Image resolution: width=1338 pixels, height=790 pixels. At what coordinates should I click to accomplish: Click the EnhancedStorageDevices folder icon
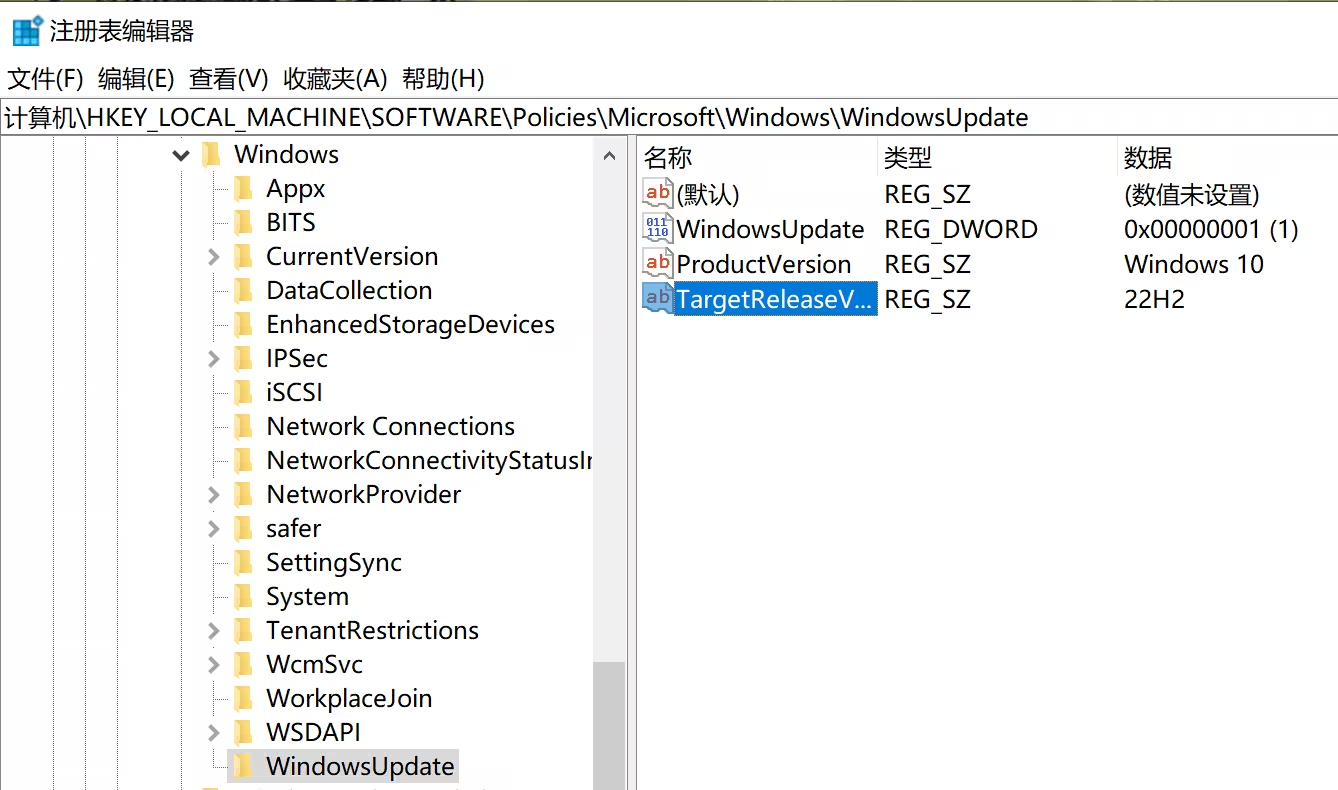tap(243, 324)
